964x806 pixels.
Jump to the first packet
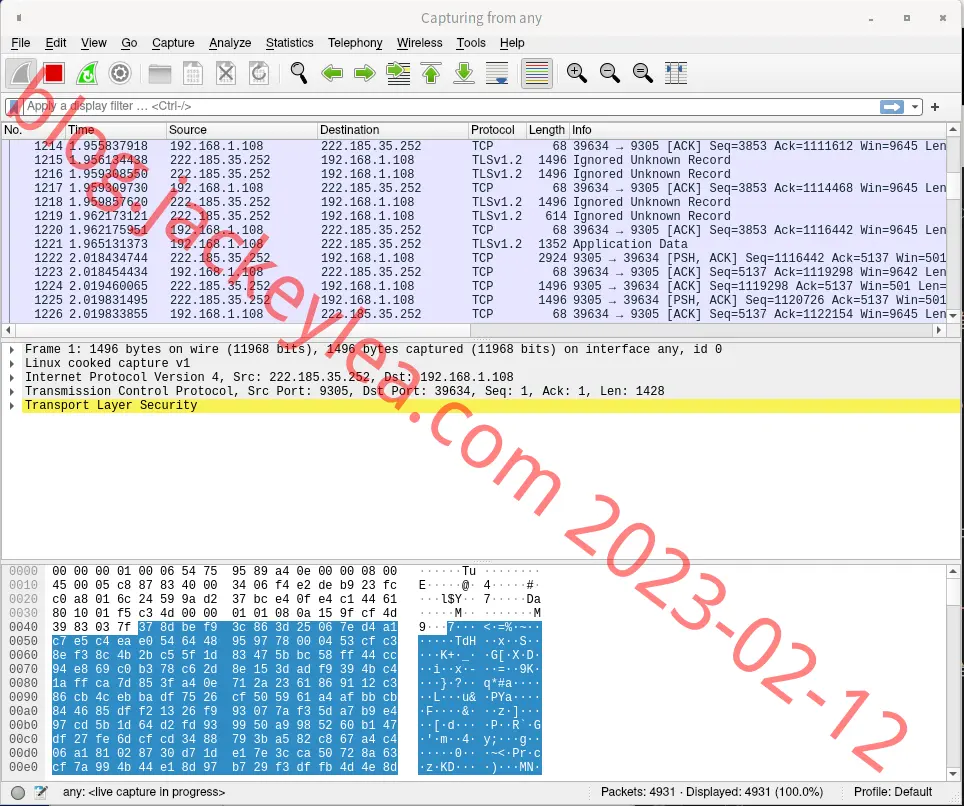pyautogui.click(x=432, y=74)
